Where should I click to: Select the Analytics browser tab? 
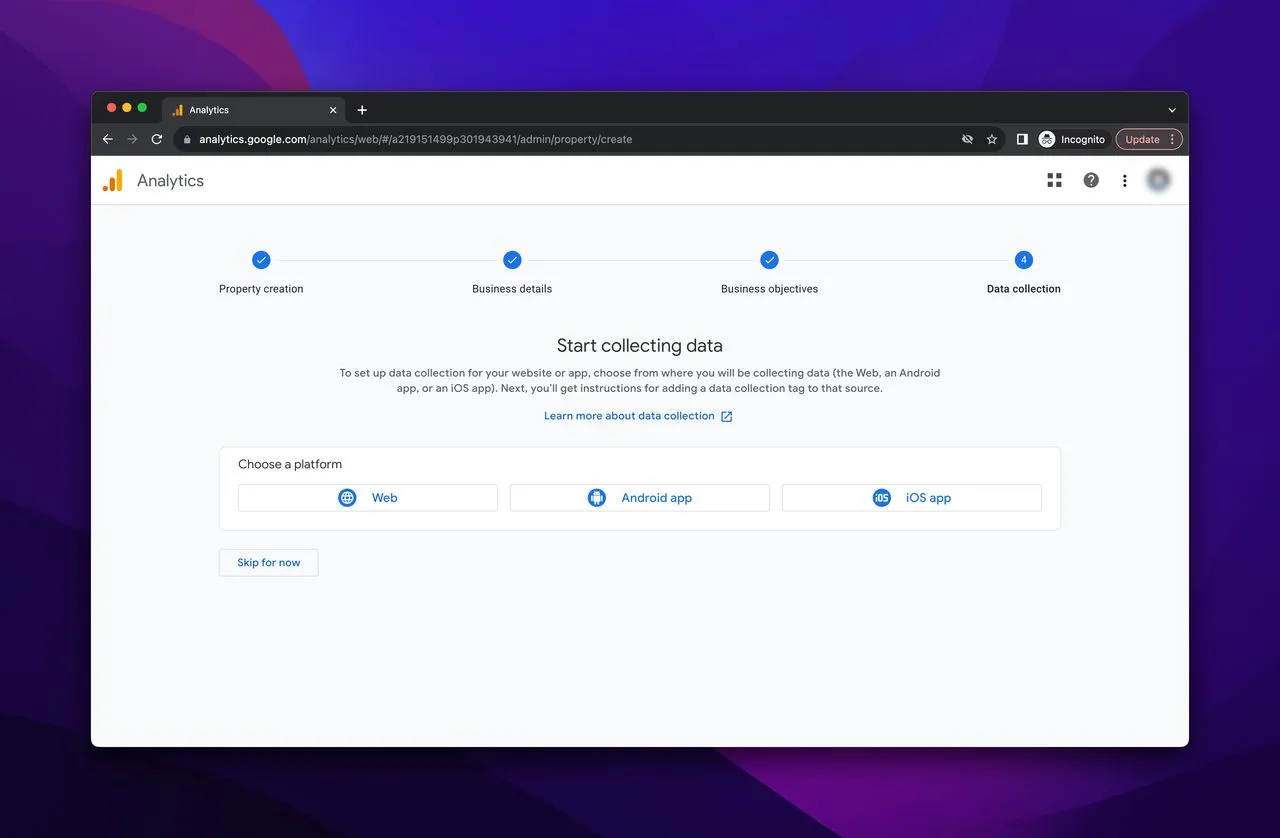click(x=254, y=110)
